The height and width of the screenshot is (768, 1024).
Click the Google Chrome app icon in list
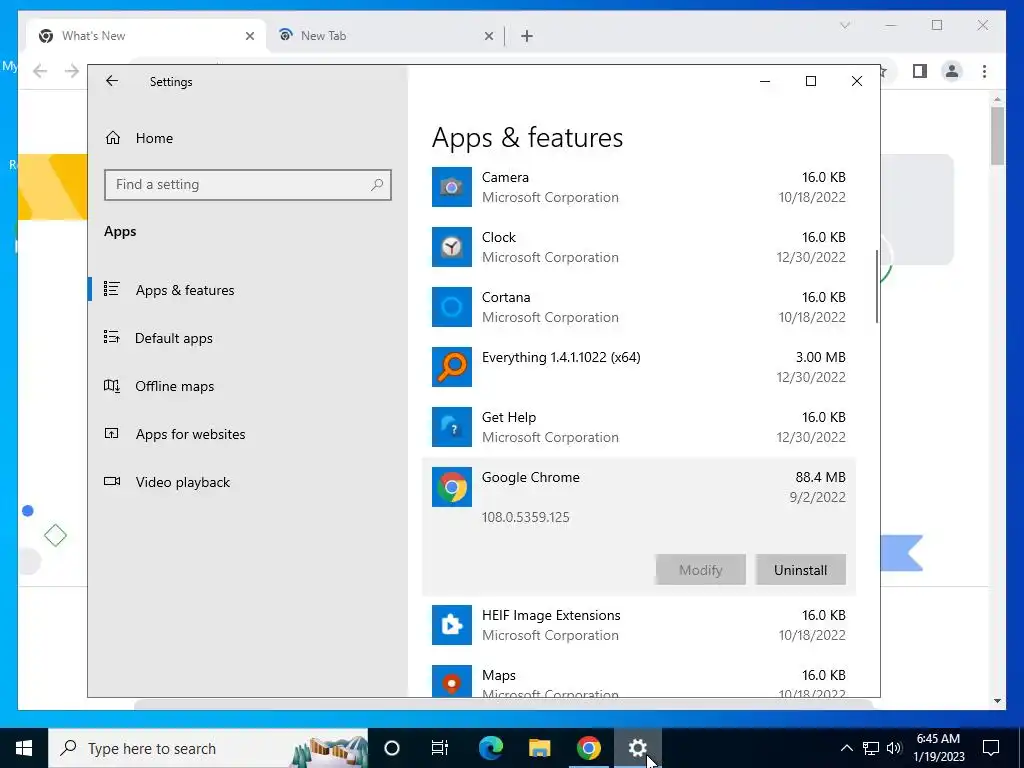[452, 487]
